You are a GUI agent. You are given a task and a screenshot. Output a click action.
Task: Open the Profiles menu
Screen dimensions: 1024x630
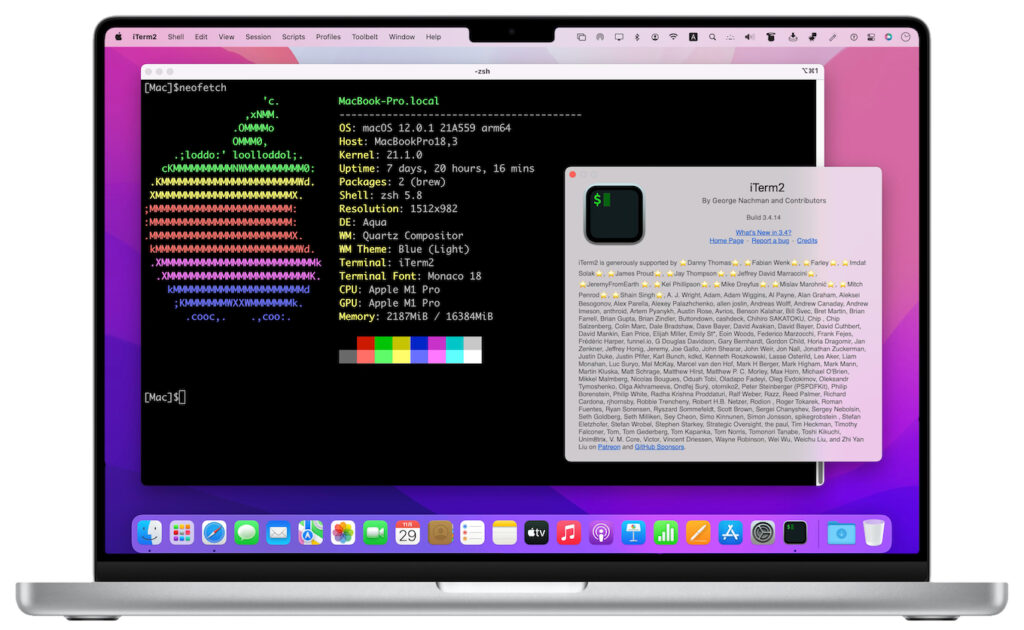[x=327, y=36]
